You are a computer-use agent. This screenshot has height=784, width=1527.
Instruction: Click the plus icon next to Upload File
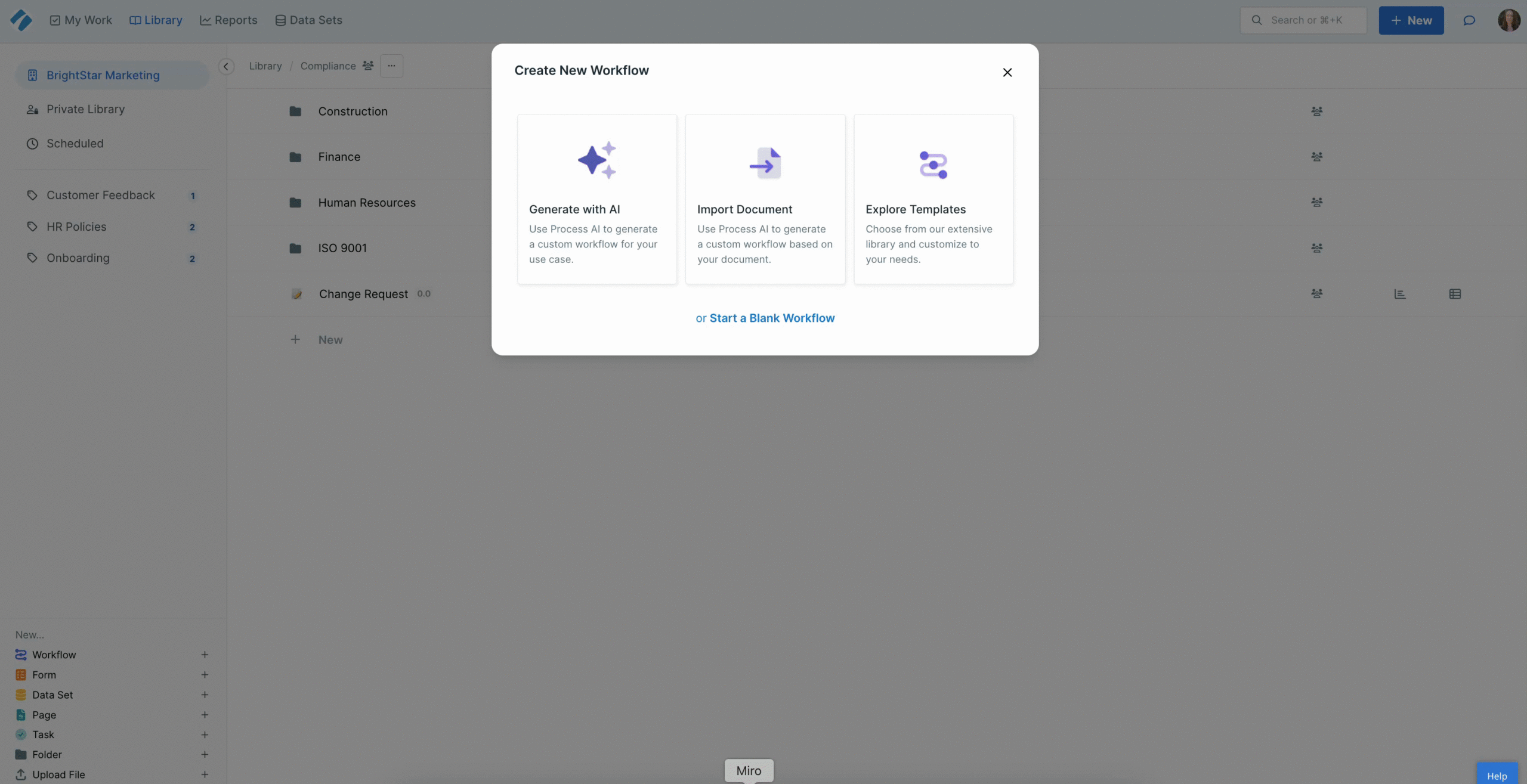coord(205,774)
